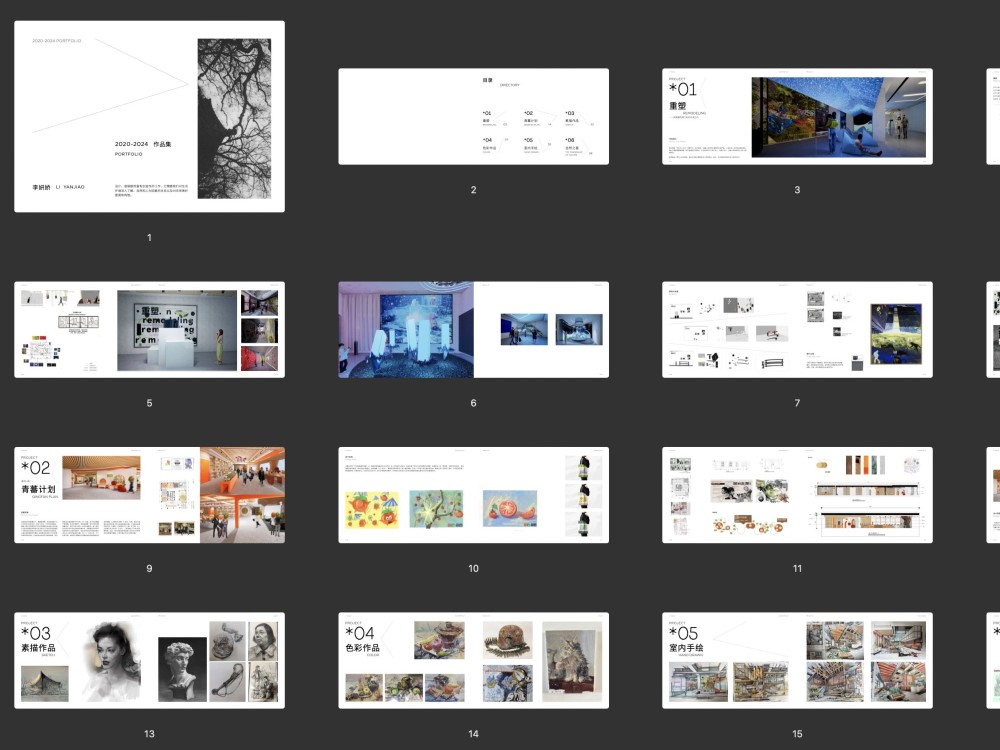The height and width of the screenshot is (750, 1000).
Task: Click the page number label 1
Action: click(149, 237)
